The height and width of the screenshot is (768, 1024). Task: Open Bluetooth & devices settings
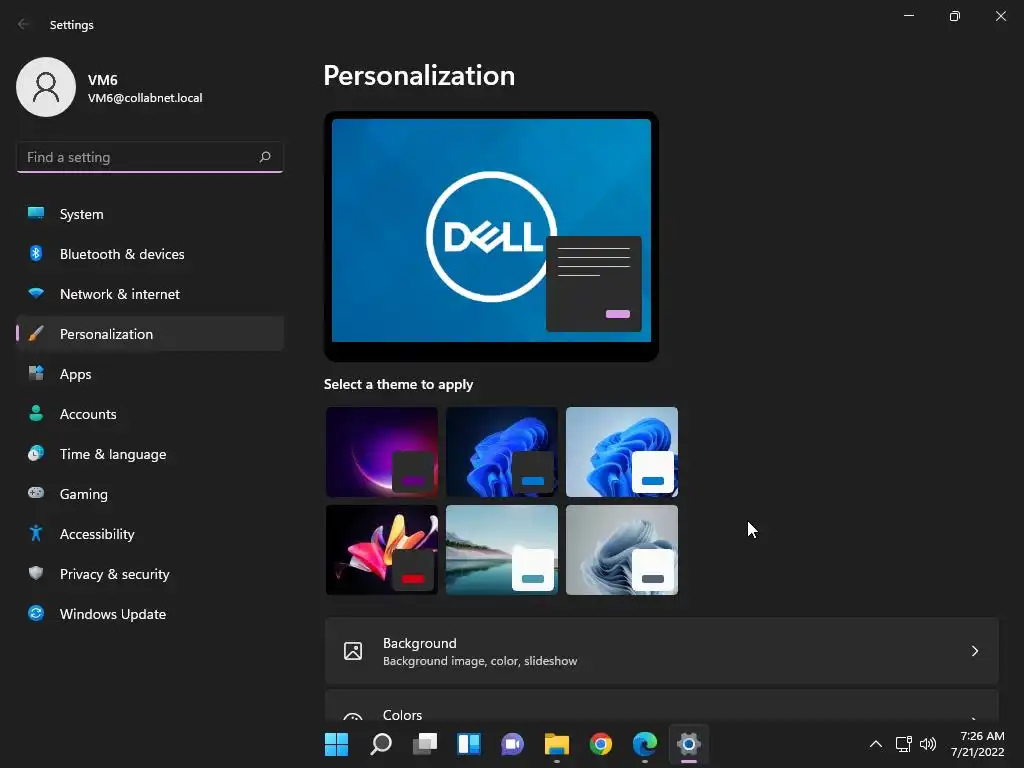(150, 254)
